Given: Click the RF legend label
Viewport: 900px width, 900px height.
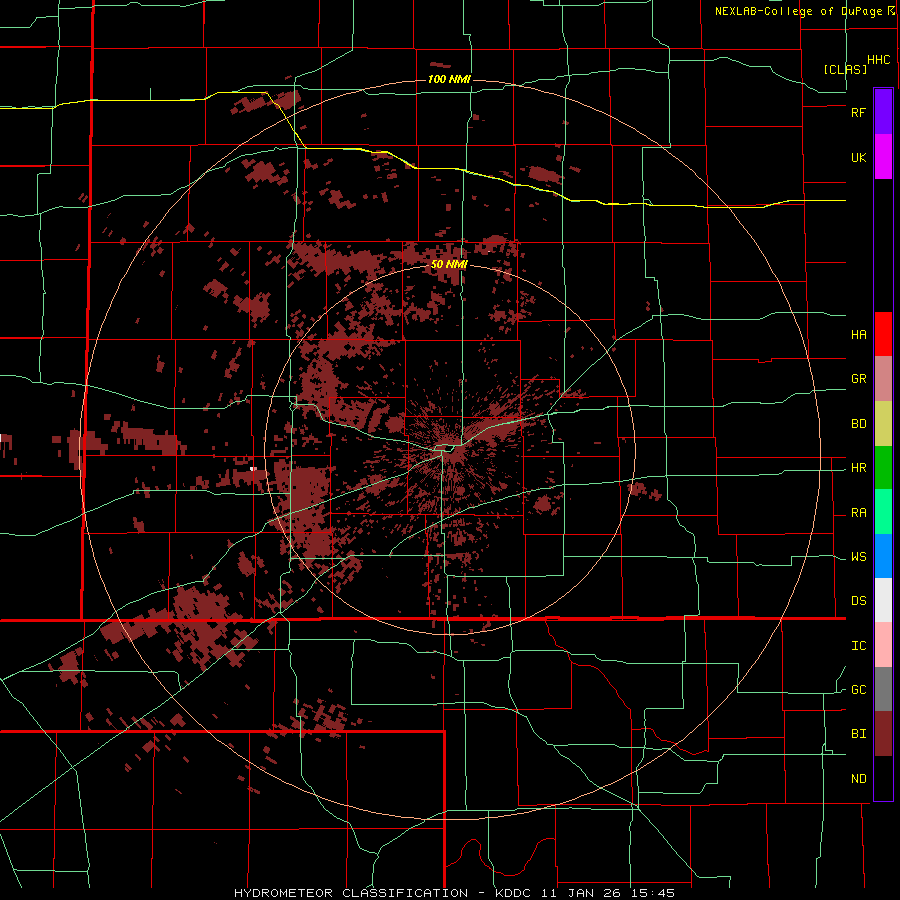Looking at the screenshot, I should pos(858,112).
